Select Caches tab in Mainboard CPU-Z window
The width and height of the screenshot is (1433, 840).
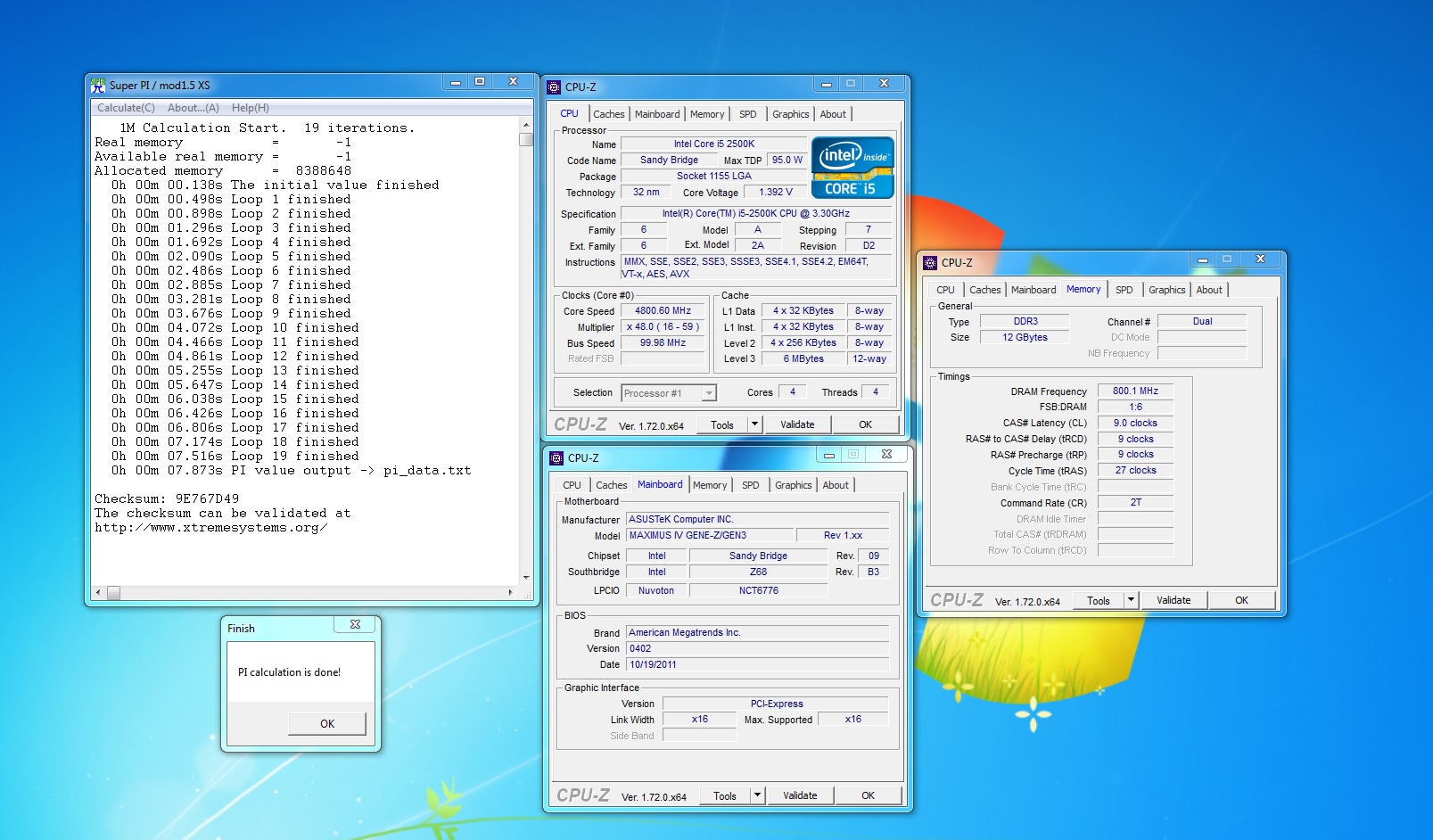[612, 485]
